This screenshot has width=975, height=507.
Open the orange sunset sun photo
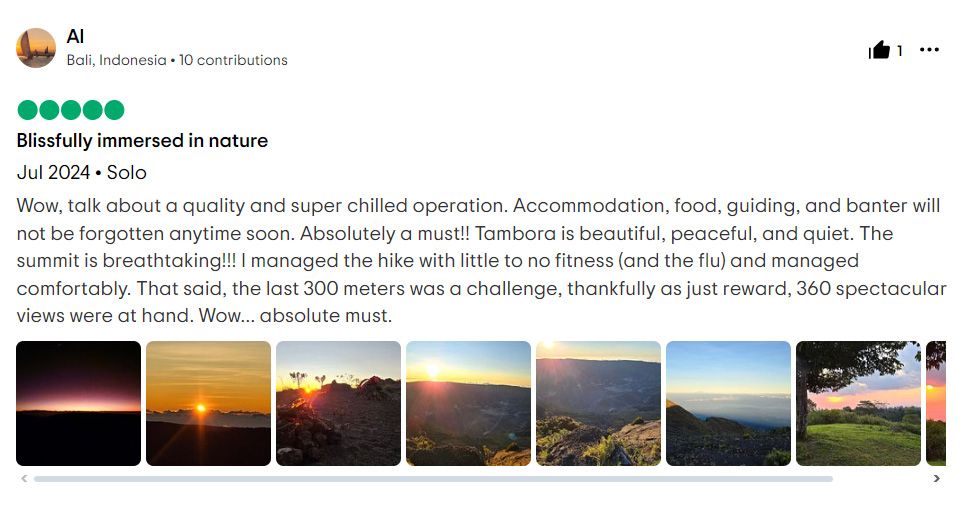pos(208,403)
